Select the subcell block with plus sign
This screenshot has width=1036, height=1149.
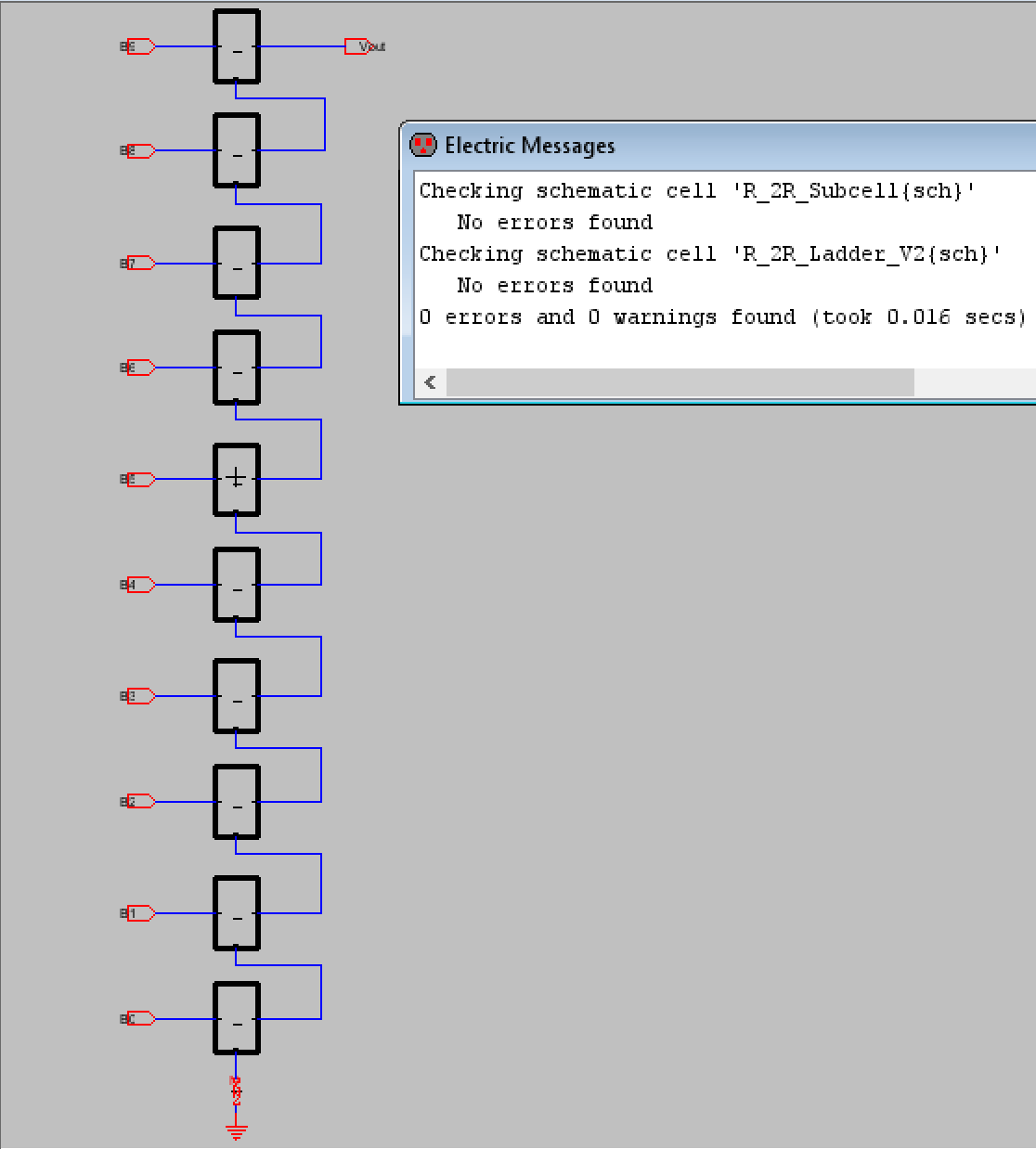click(237, 479)
